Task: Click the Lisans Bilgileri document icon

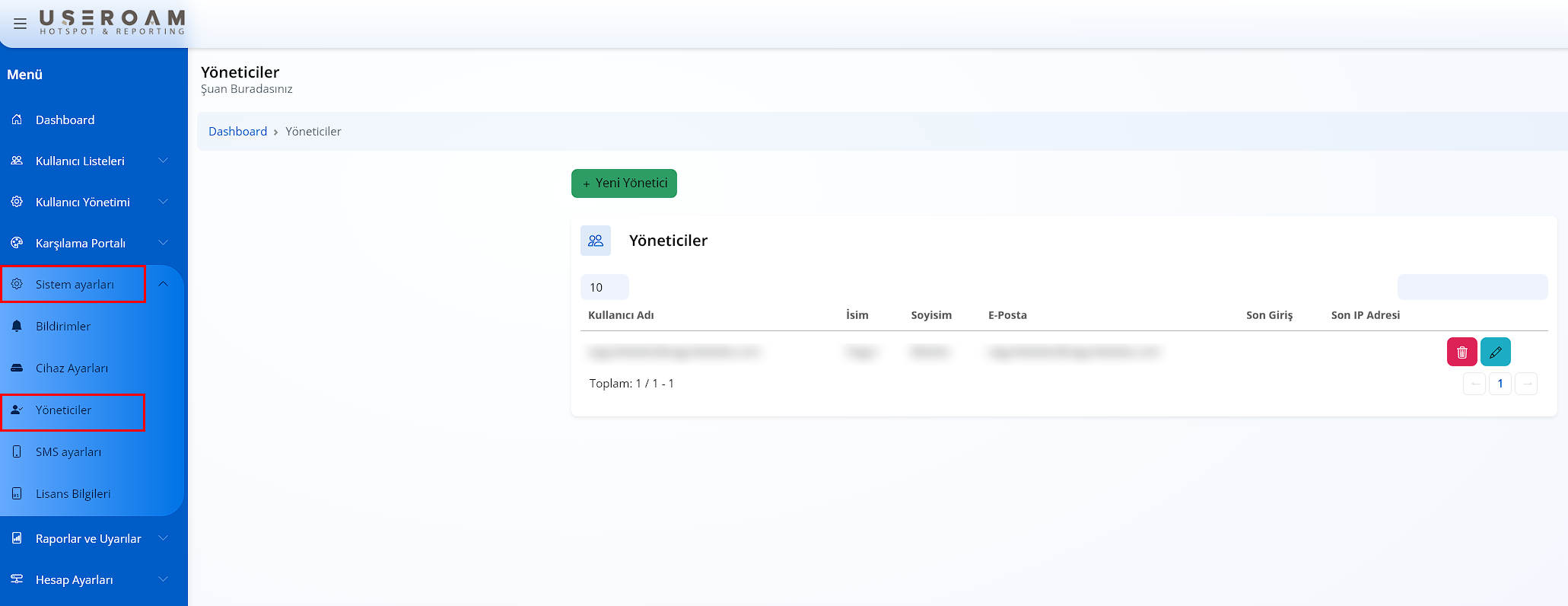Action: tap(17, 493)
